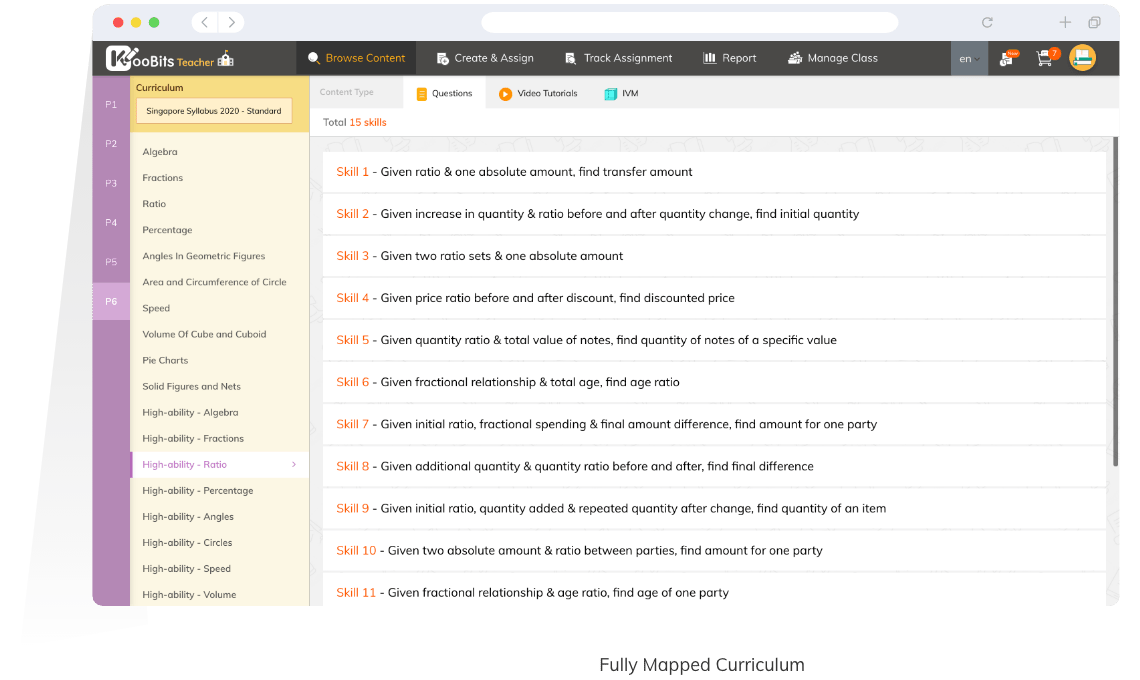Image resolution: width=1140 pixels, height=680 pixels.
Task: Switch to the Video Tutorials tab
Action: pos(538,93)
